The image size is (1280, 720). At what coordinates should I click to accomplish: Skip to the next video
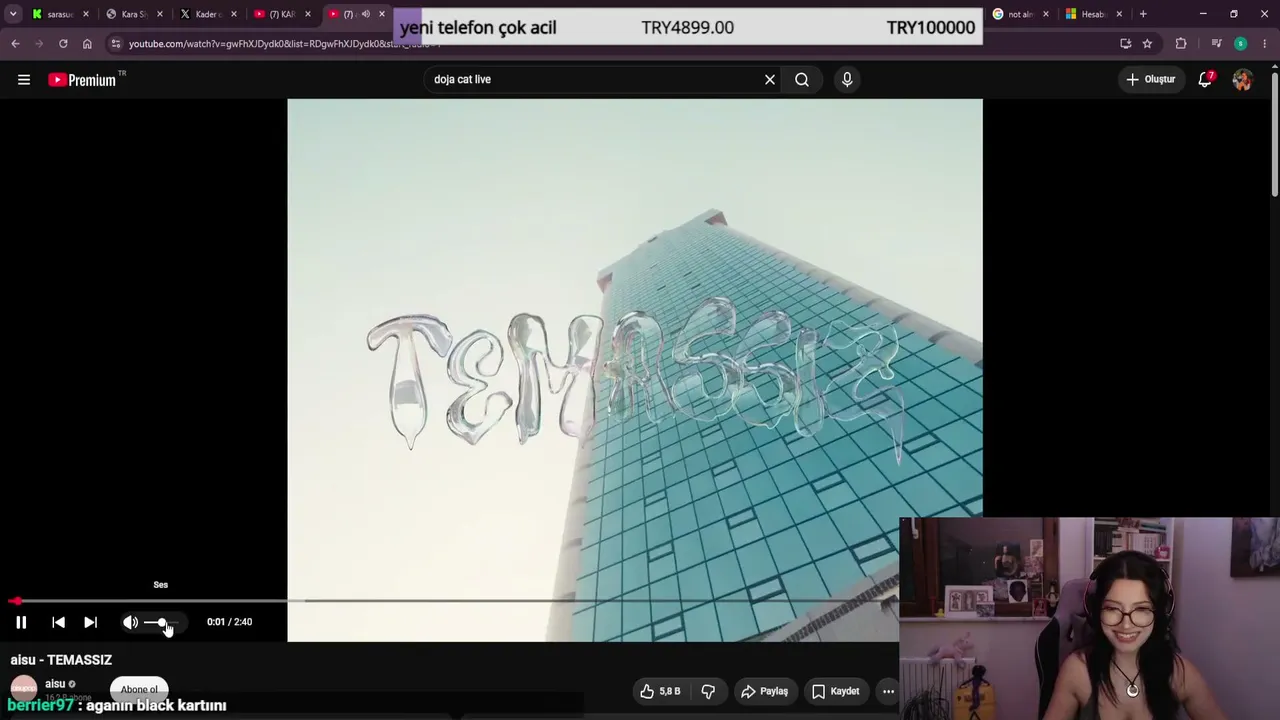(90, 622)
